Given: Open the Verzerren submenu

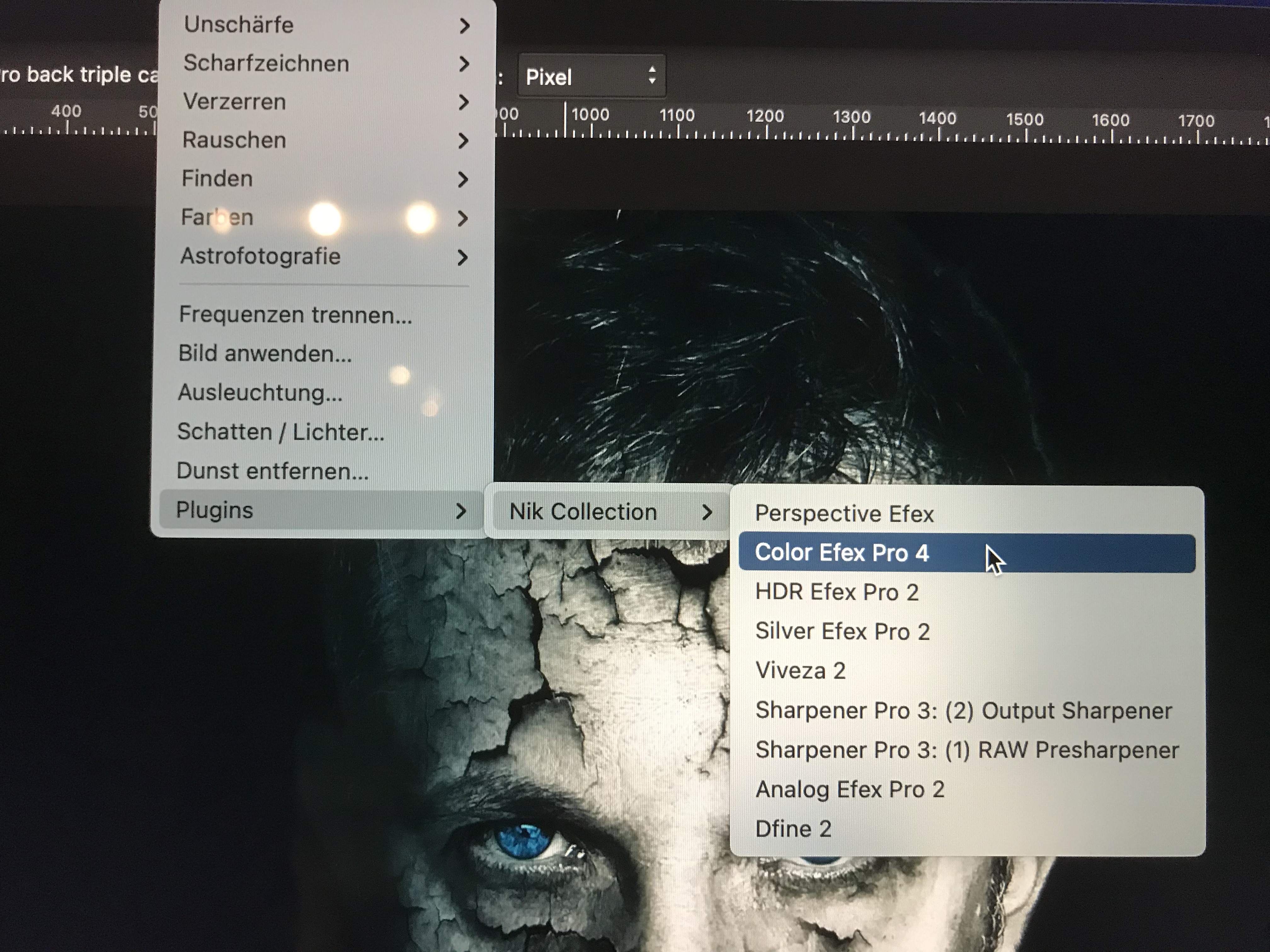Looking at the screenshot, I should 325,102.
